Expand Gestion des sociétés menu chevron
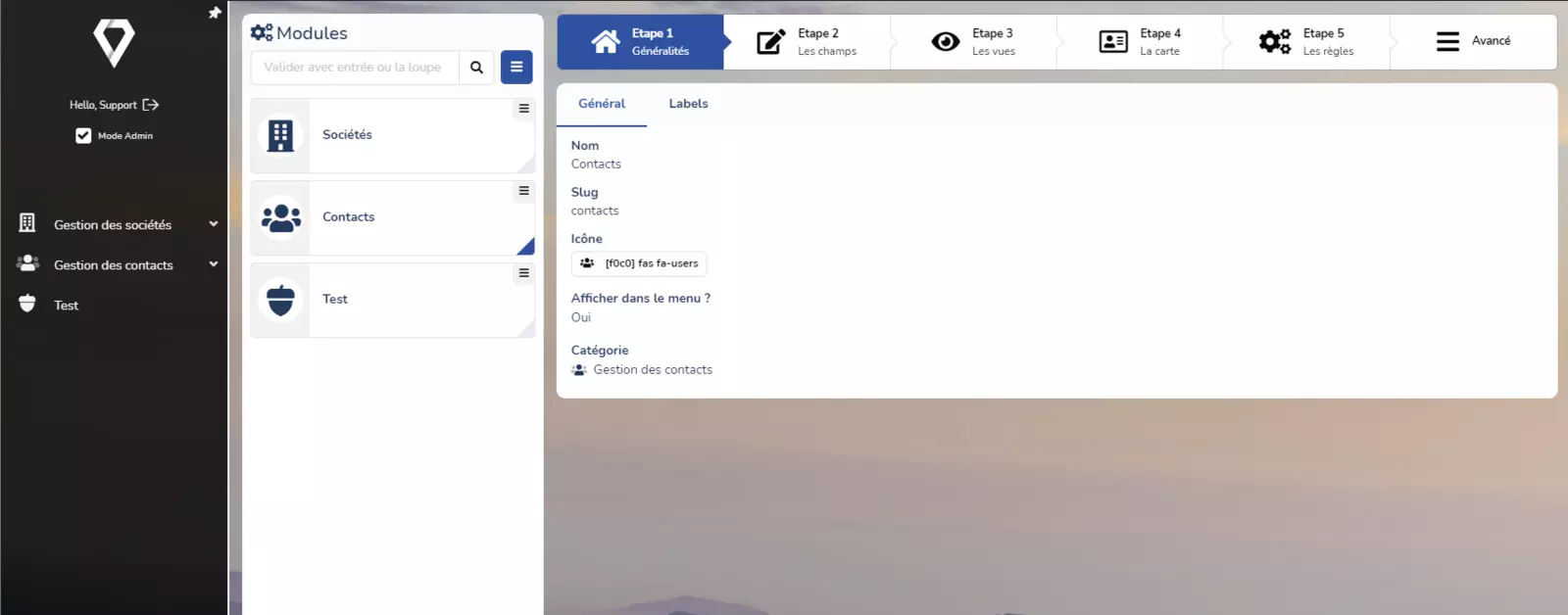 (x=214, y=224)
